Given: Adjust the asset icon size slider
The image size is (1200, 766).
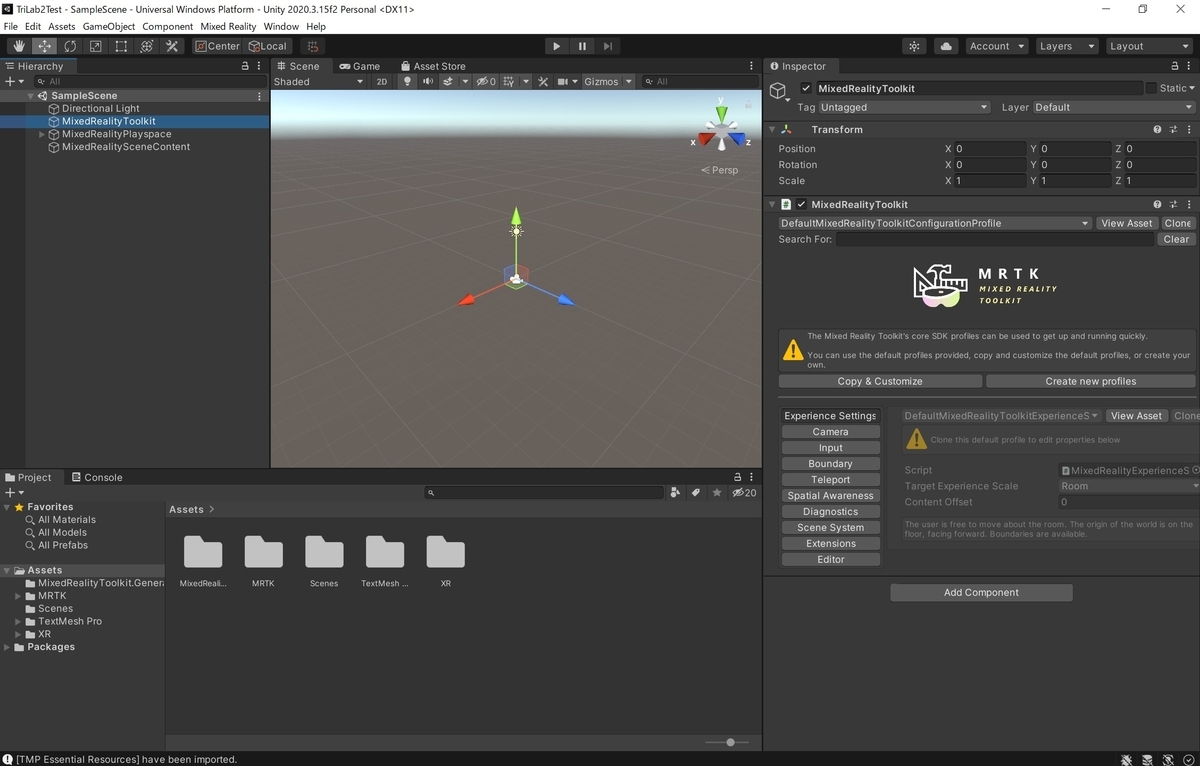Looking at the screenshot, I should (730, 742).
